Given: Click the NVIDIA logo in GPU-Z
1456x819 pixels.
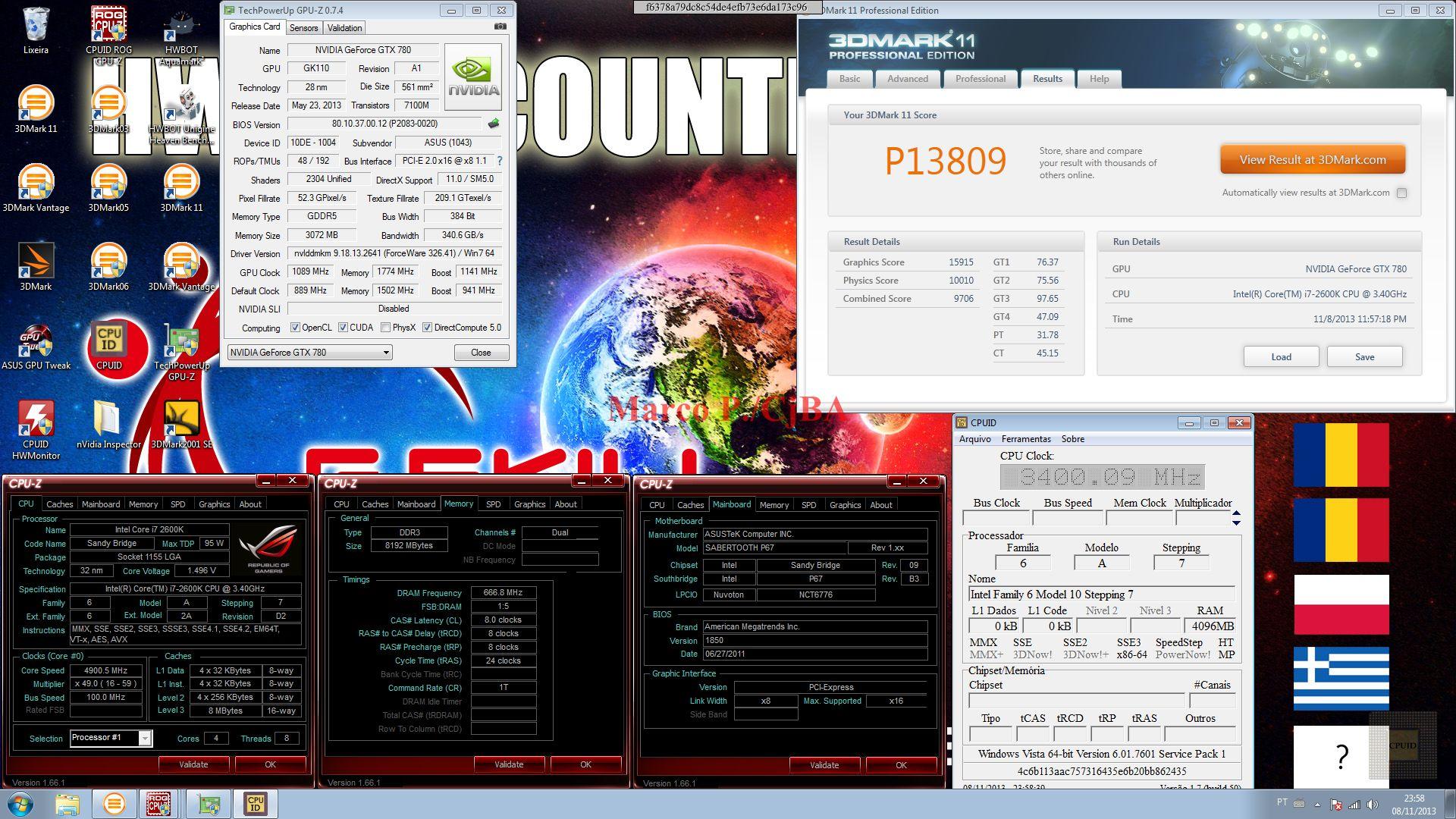Looking at the screenshot, I should 472,77.
